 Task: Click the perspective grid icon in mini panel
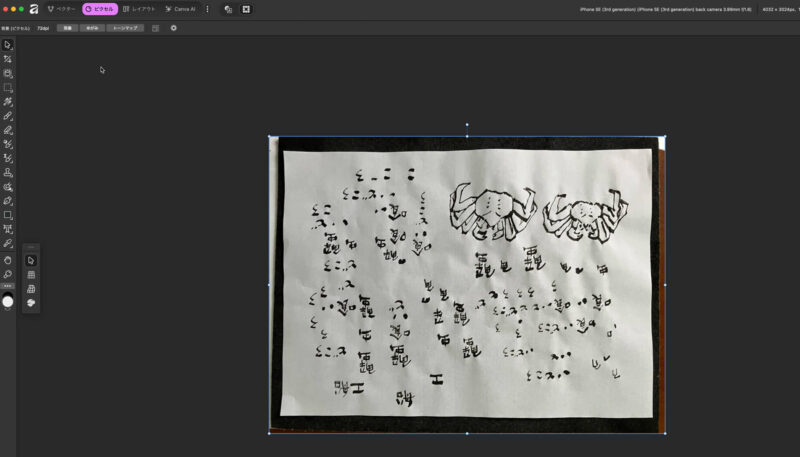(x=31, y=289)
